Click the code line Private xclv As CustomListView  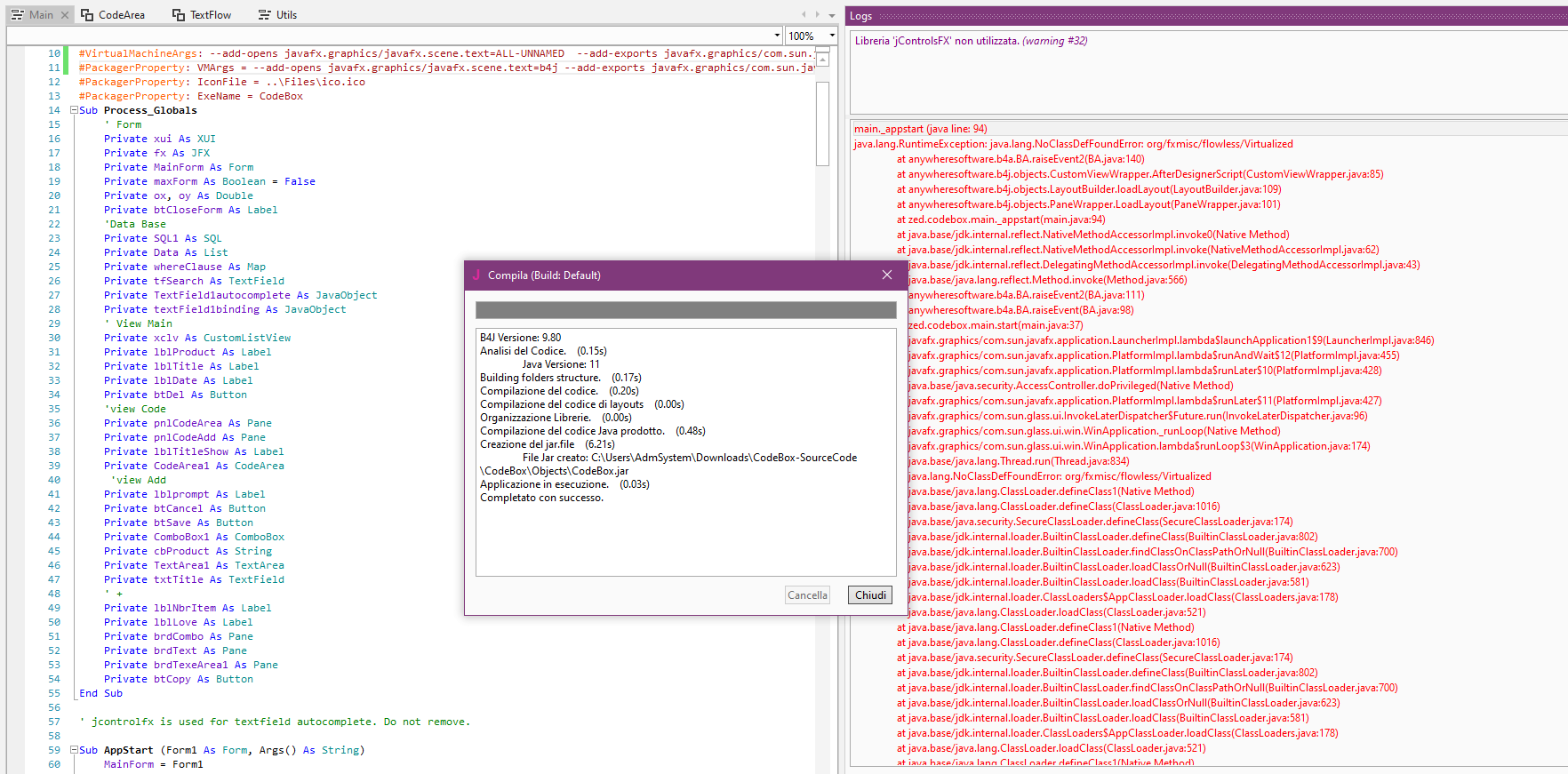click(x=197, y=338)
